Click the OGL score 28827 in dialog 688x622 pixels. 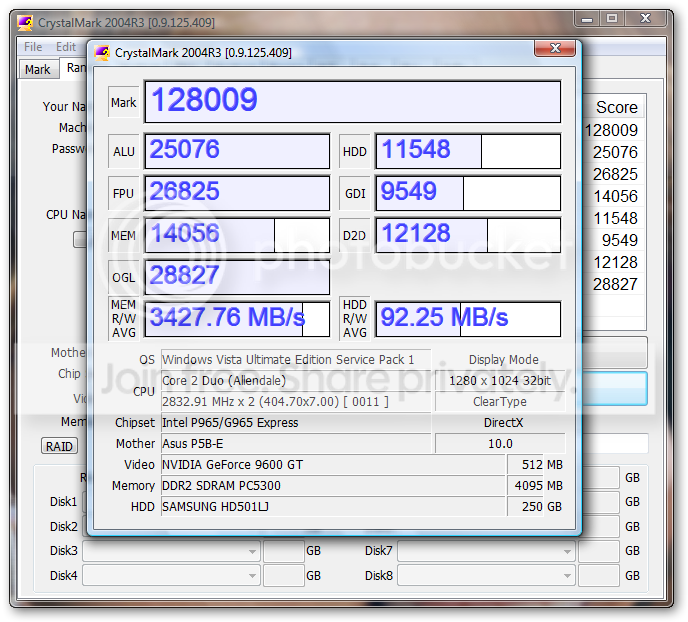(237, 278)
